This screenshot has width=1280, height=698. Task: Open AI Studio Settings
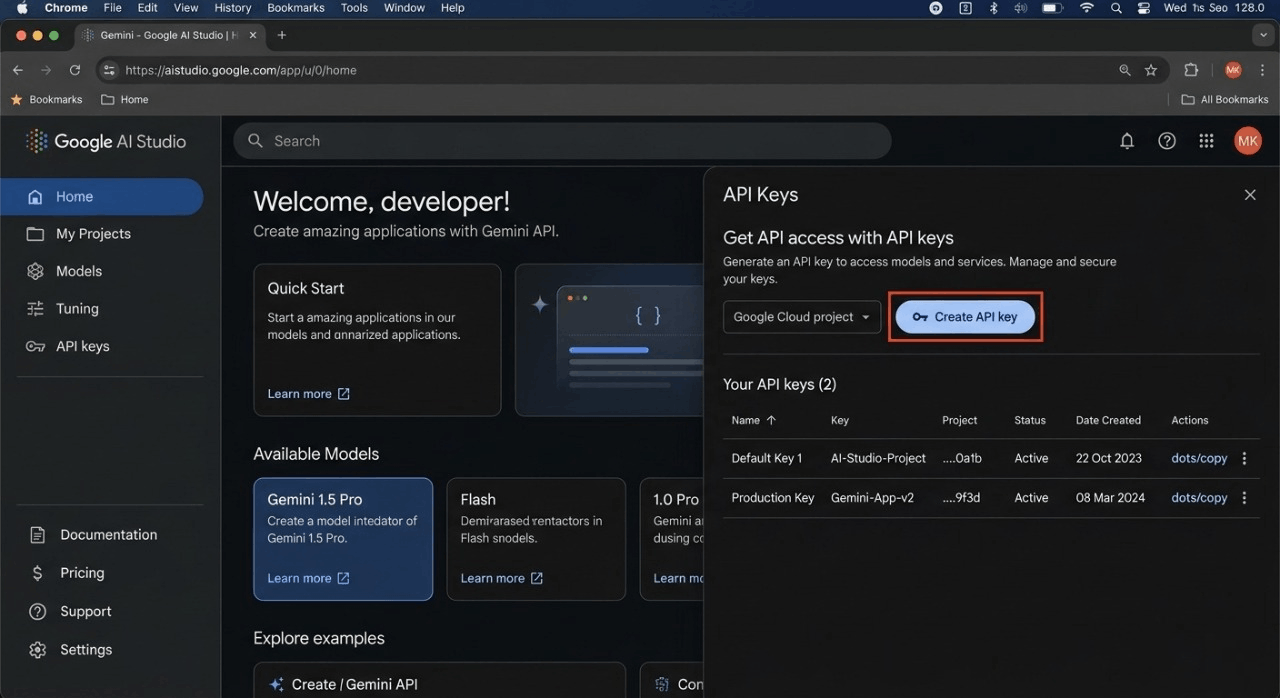point(86,649)
